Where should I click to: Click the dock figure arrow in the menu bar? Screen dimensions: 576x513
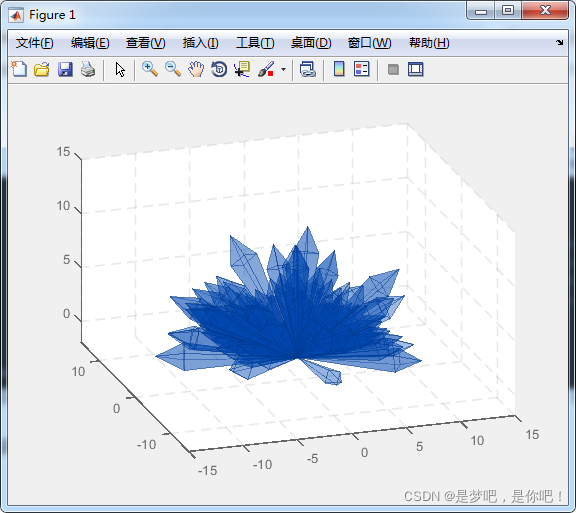(559, 42)
